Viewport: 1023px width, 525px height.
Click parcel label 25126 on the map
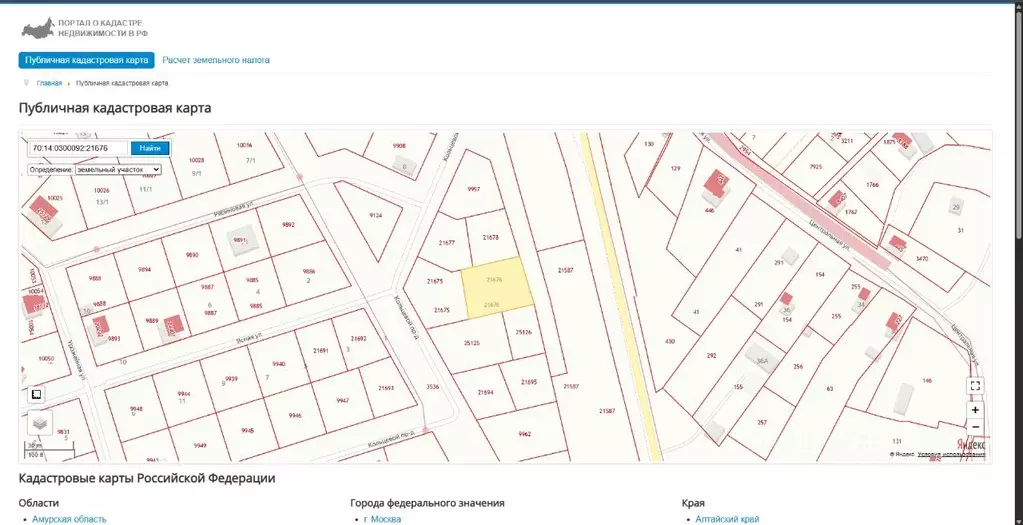523,332
